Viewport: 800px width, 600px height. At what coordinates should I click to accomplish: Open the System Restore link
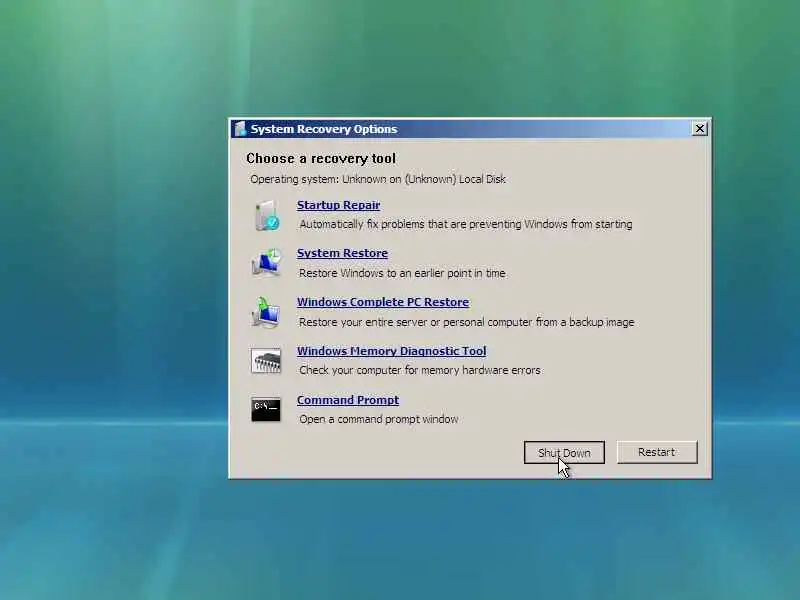342,253
